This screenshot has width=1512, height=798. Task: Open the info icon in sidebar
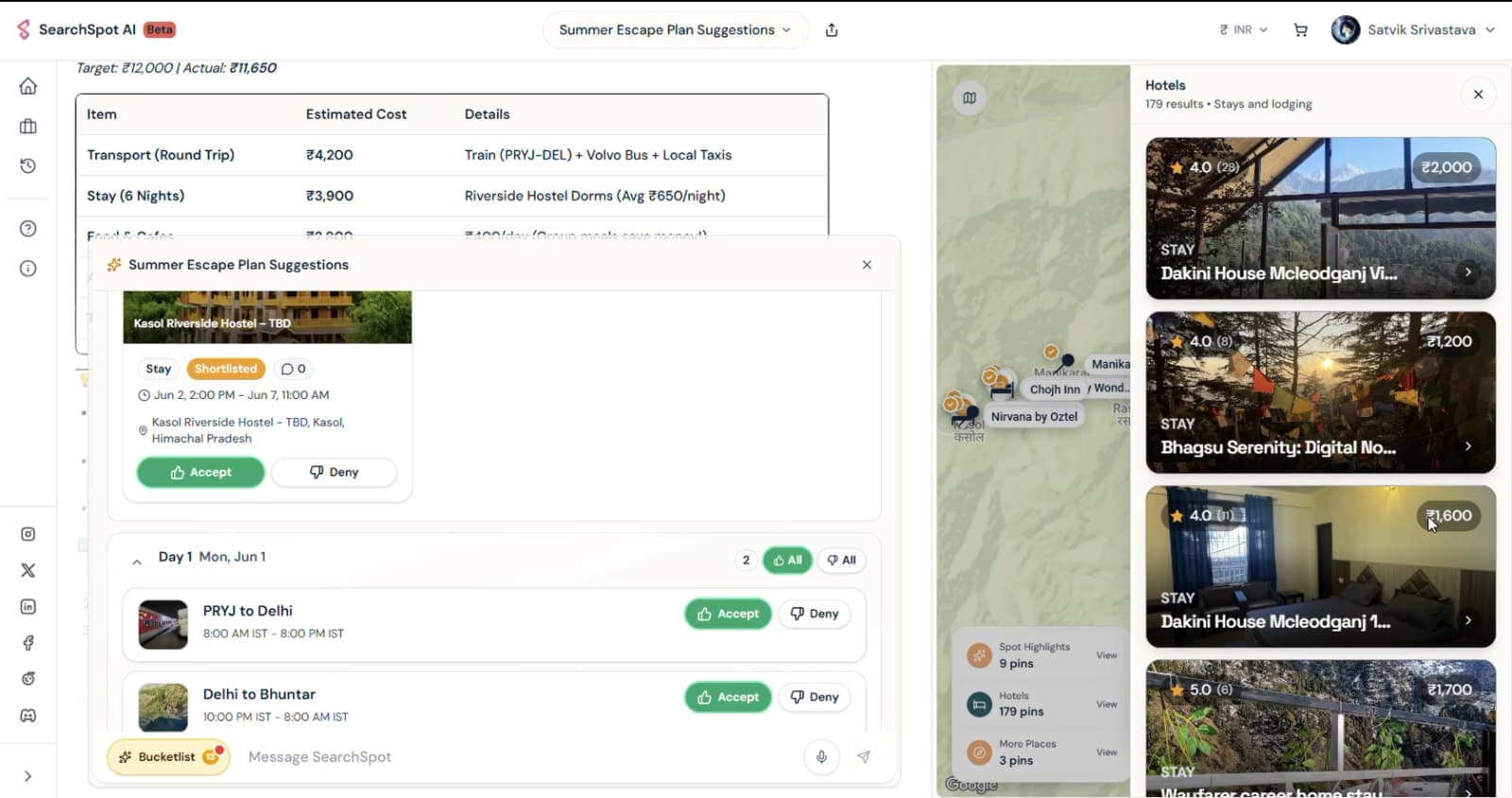28,269
